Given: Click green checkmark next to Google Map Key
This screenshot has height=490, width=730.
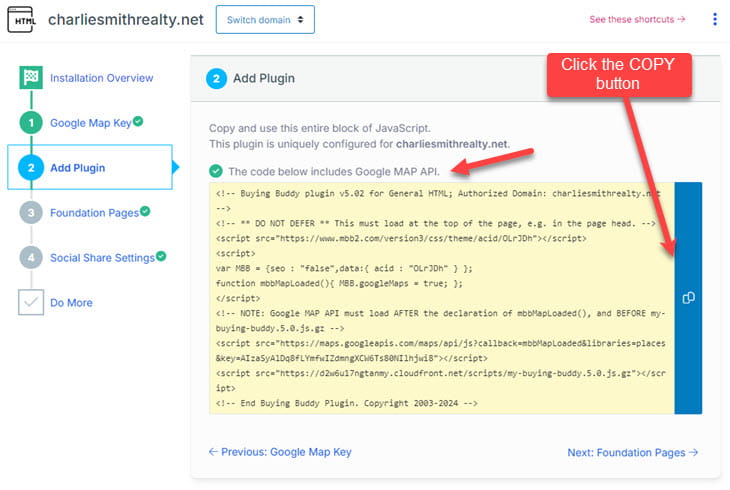Looking at the screenshot, I should tap(138, 121).
